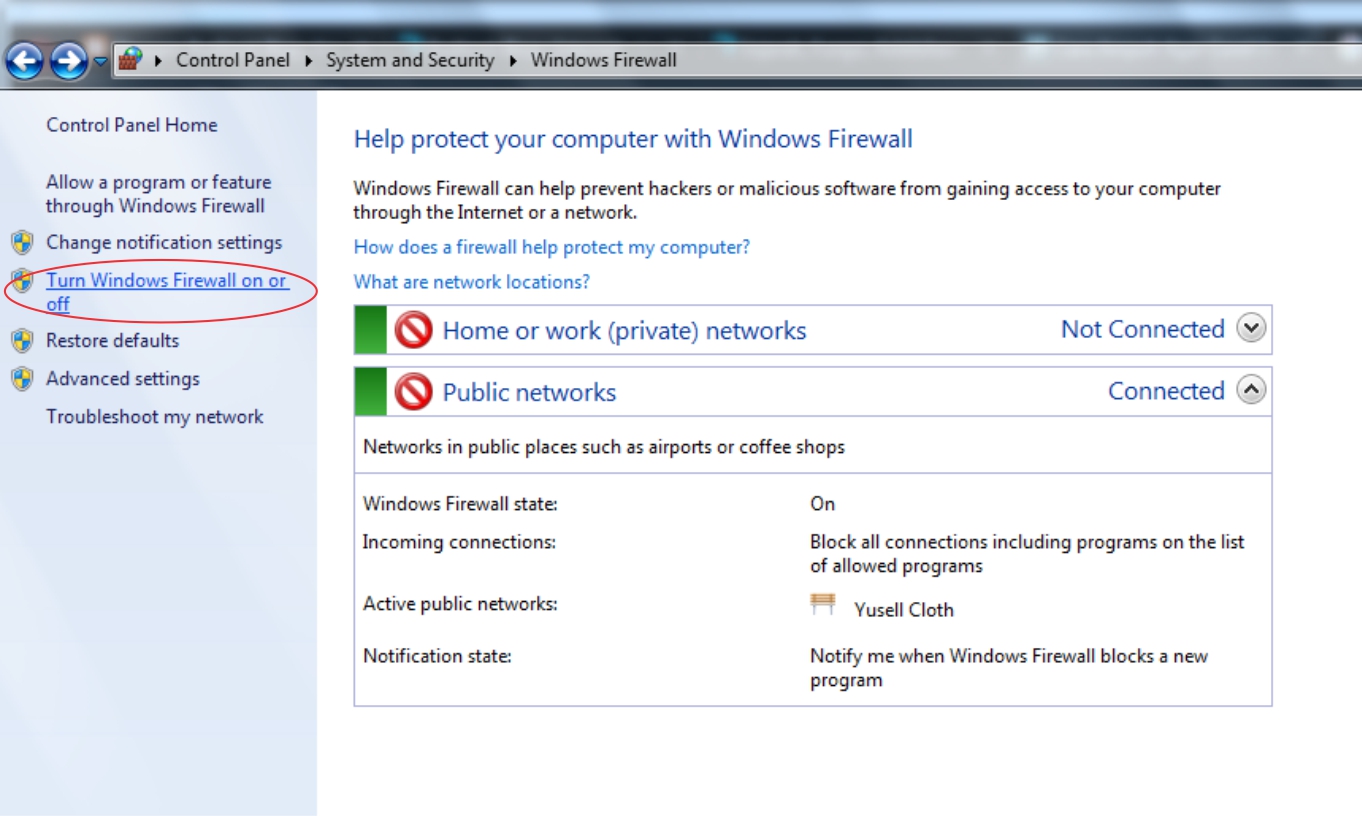
Task: Select Windows Firewall breadcrumb
Action: [604, 60]
